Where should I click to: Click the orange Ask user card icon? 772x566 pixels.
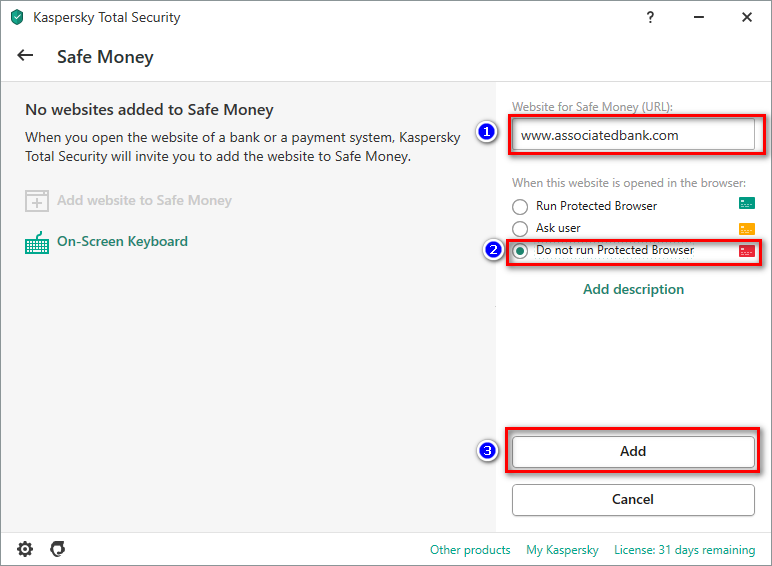point(746,228)
